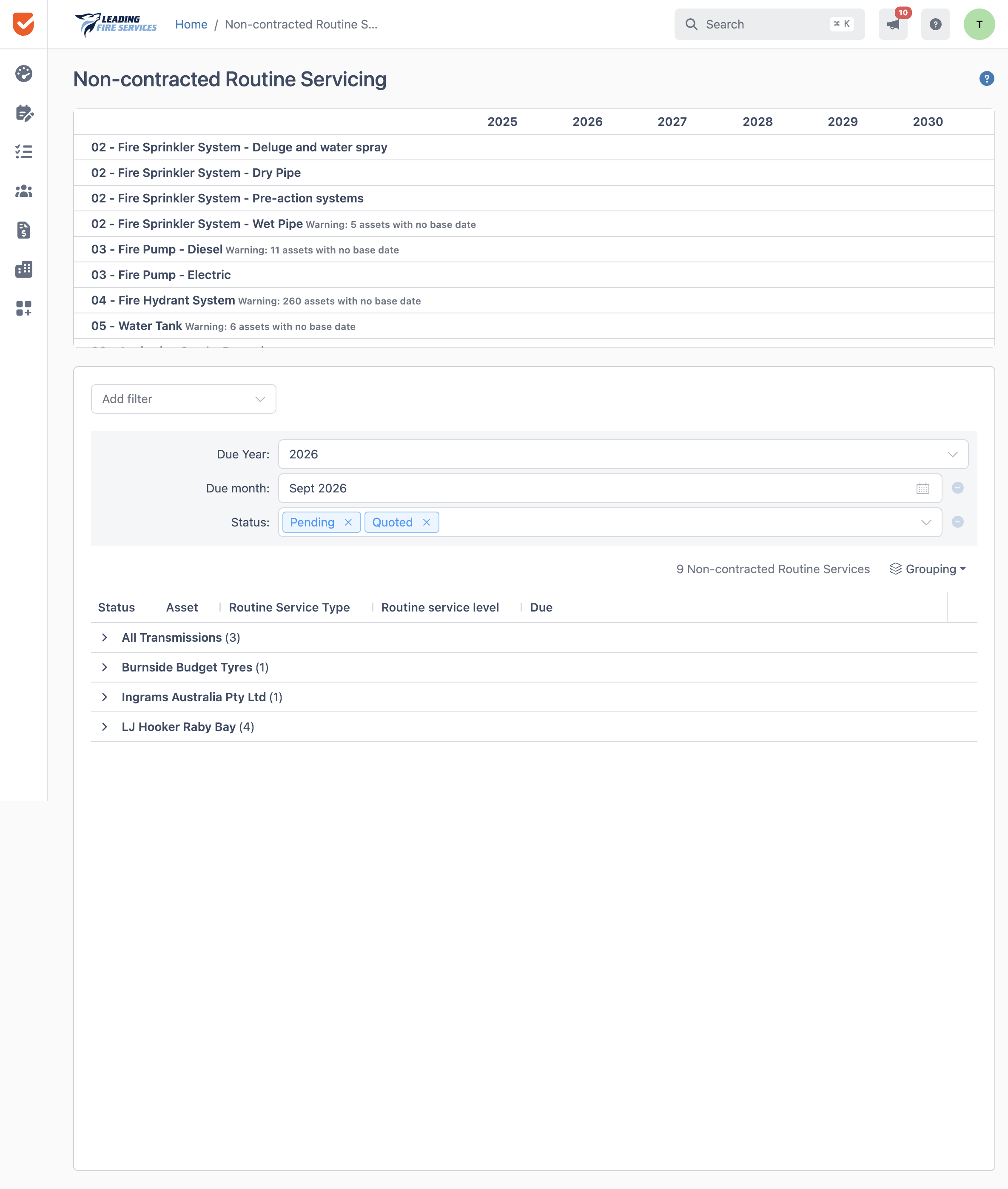The image size is (1008, 1189).
Task: Click the help question mark in top bar
Action: [x=935, y=24]
